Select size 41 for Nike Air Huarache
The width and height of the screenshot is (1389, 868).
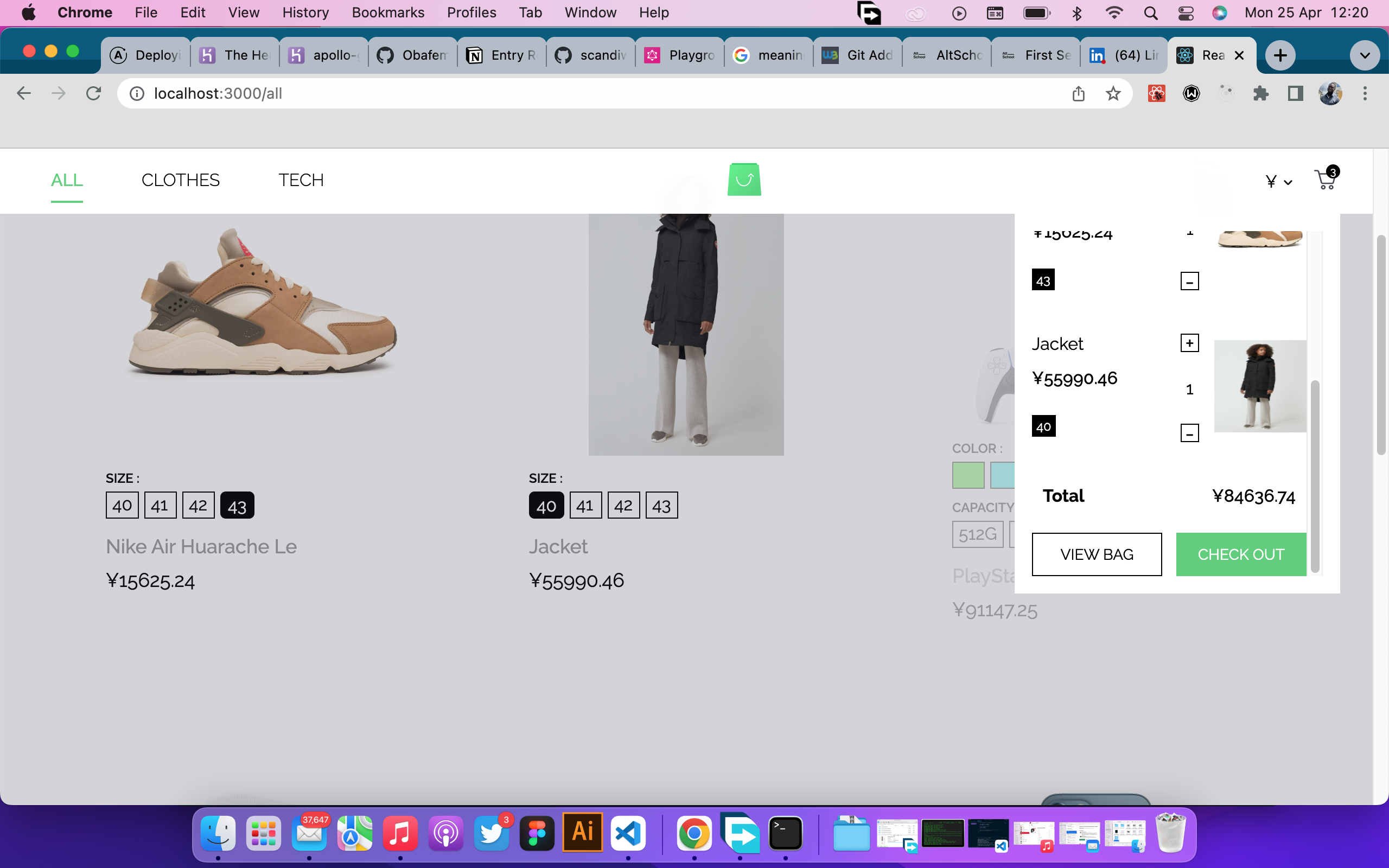(160, 505)
